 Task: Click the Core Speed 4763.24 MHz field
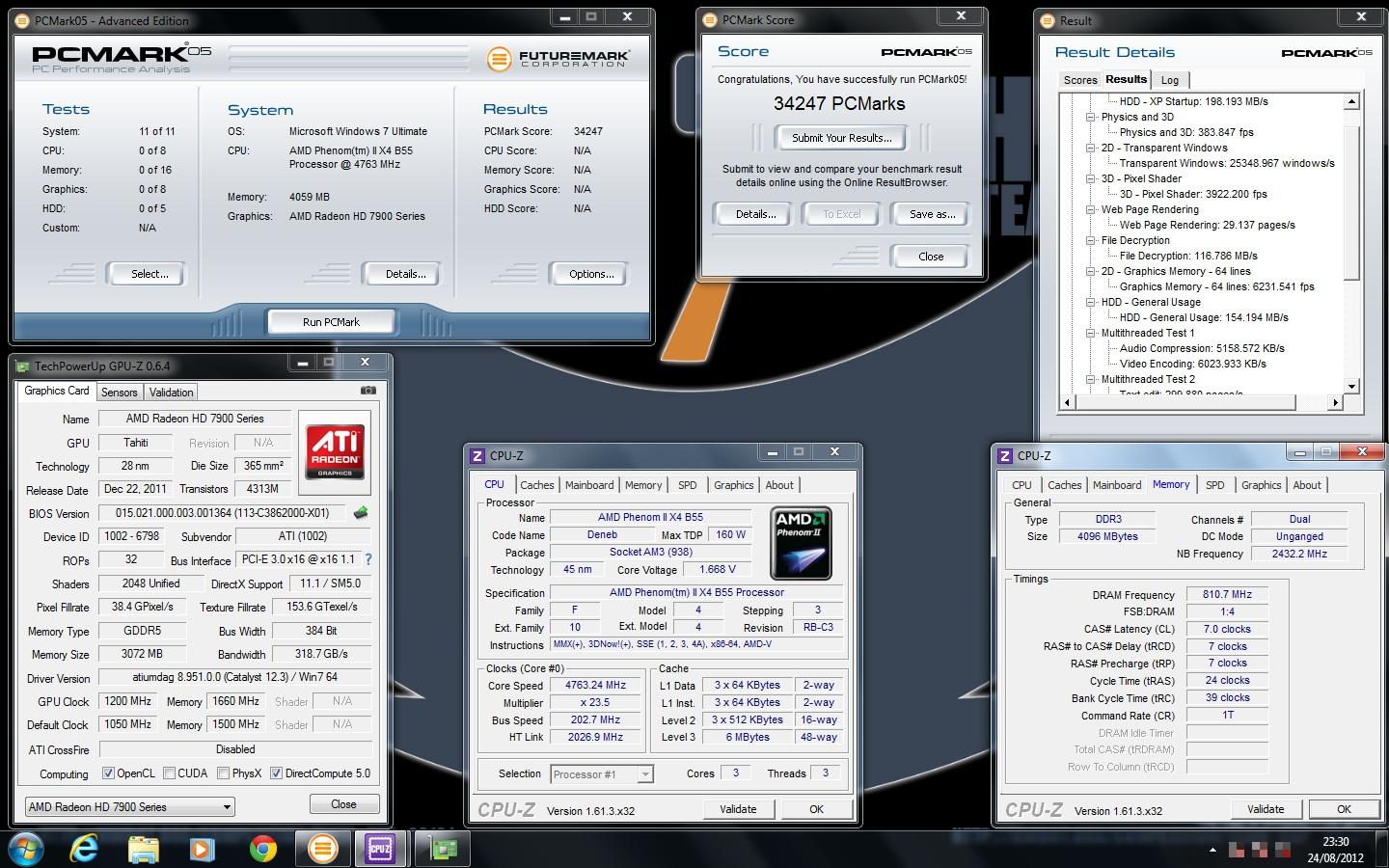pyautogui.click(x=595, y=685)
